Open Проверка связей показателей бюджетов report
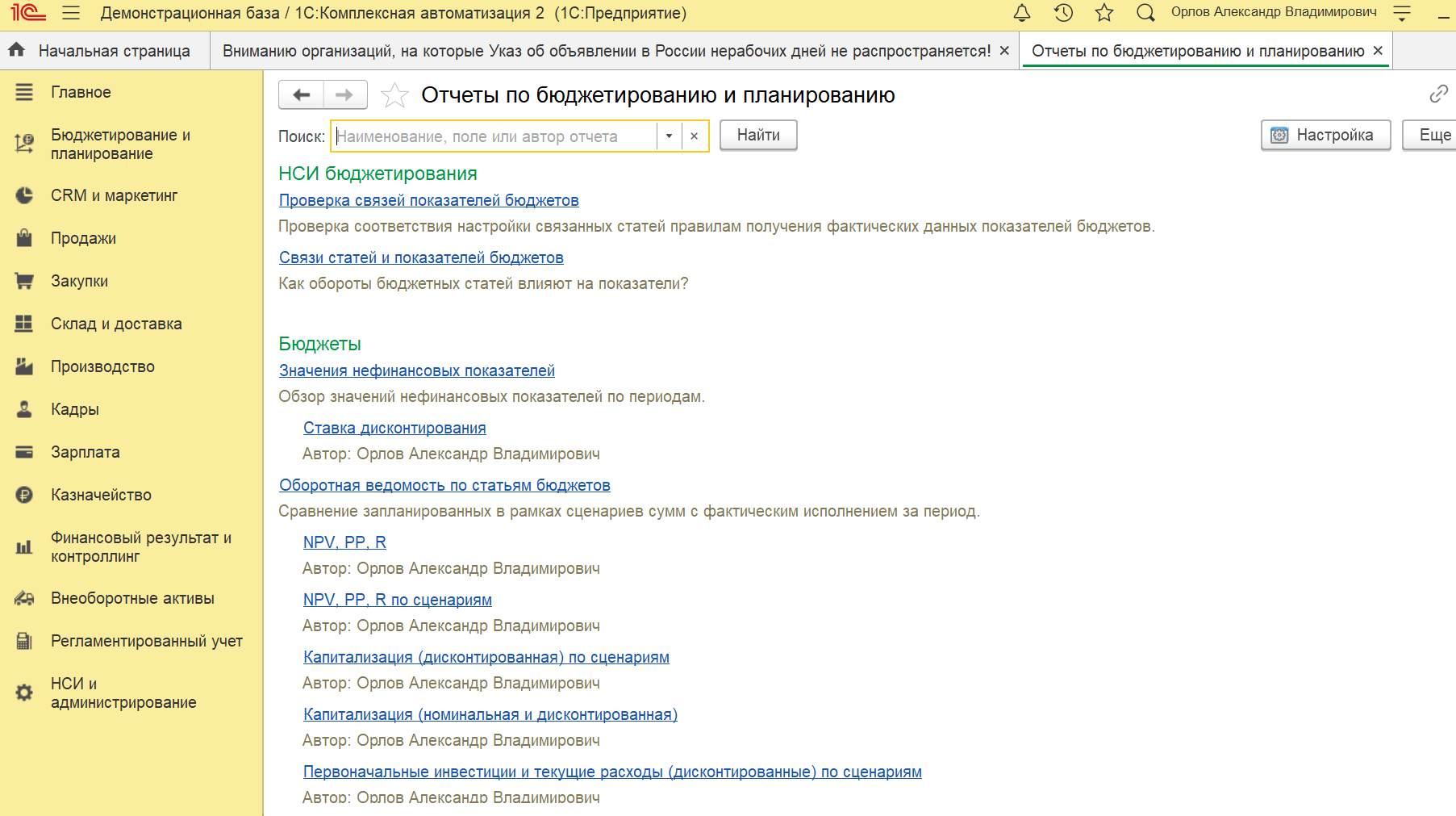This screenshot has height=816, width=1456. 428,200
